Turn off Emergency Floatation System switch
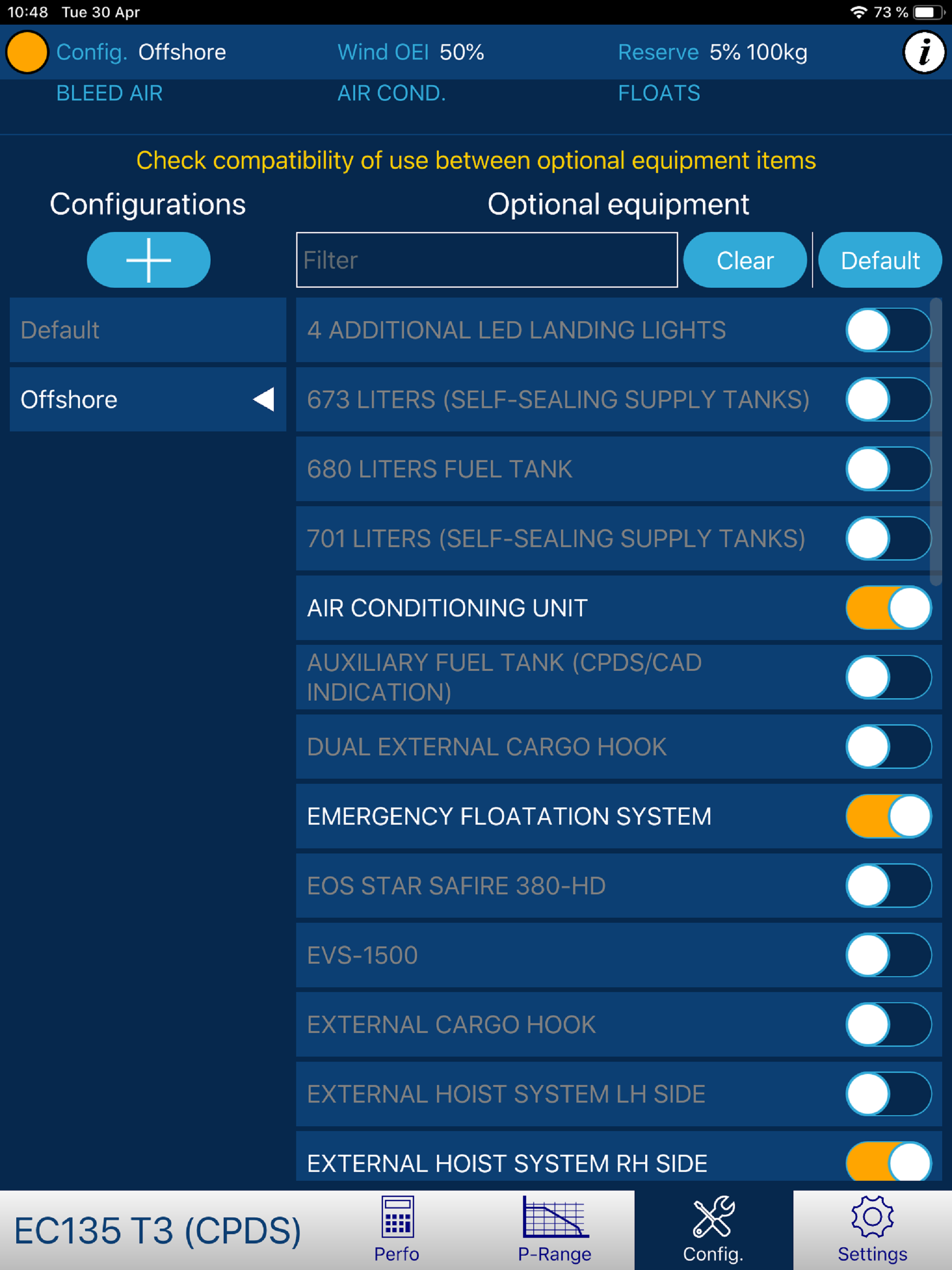This screenshot has height=1270, width=952. pos(888,816)
